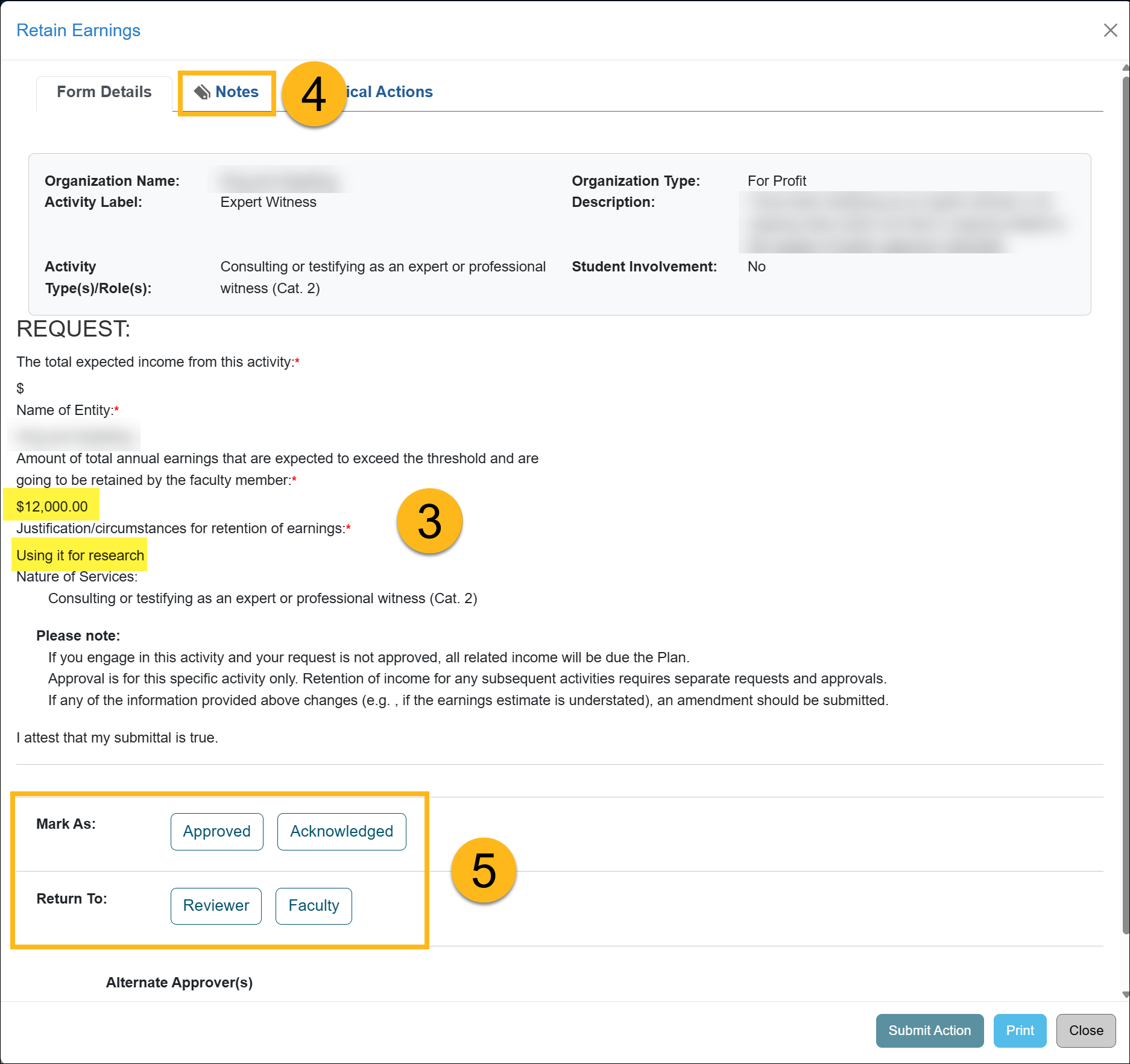This screenshot has height=1064, width=1130.
Task: Click the 'Using it for research' justification text
Action: 80,555
